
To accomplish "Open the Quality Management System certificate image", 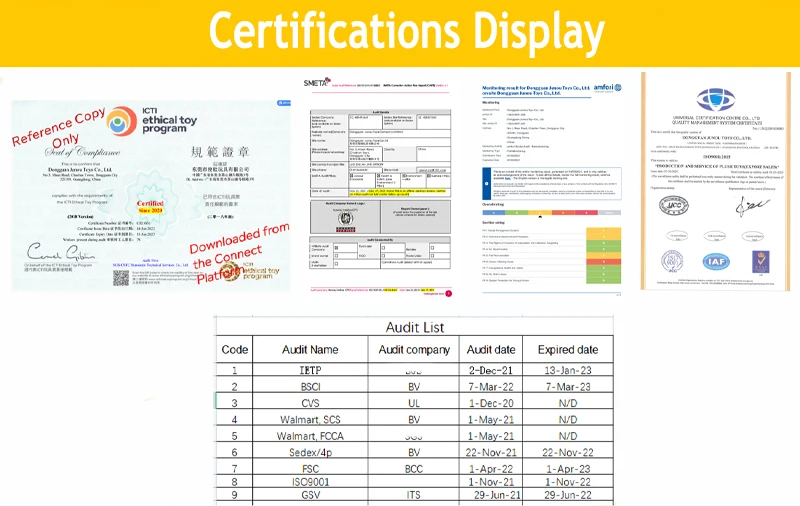I will click(716, 182).
